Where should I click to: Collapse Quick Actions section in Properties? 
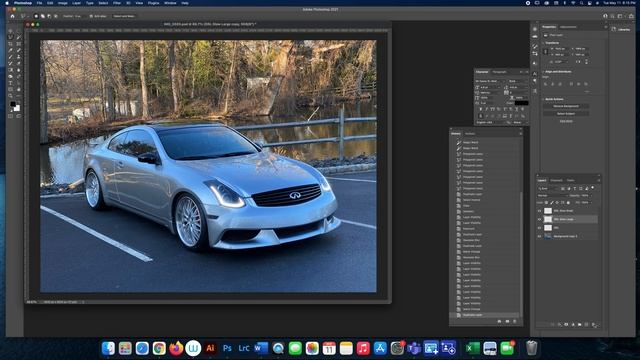point(542,99)
